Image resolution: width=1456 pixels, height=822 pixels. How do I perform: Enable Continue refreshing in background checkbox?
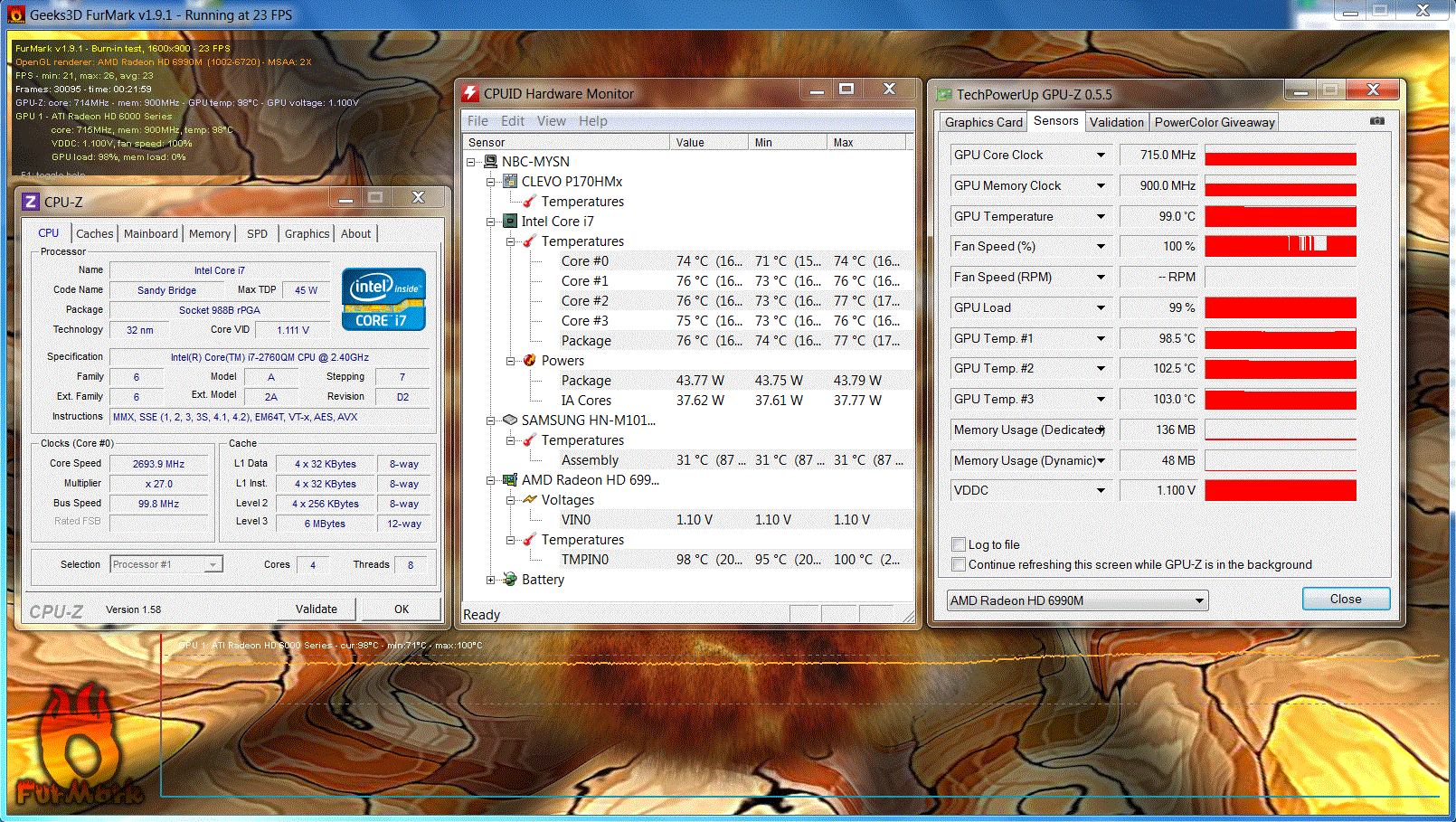point(959,564)
